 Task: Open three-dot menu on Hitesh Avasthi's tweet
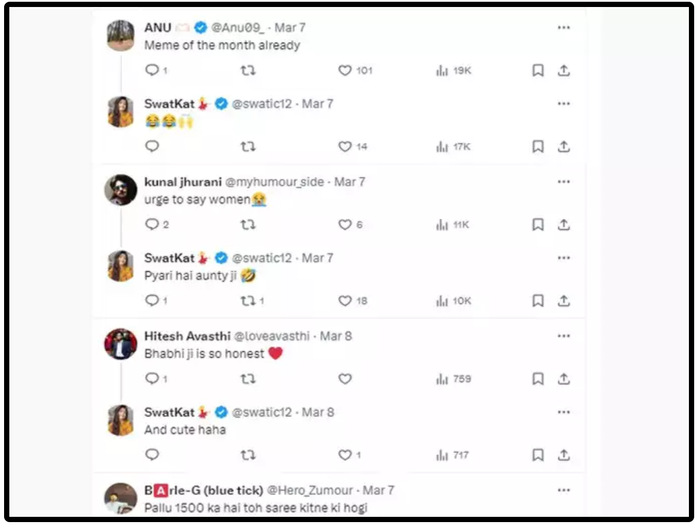pos(564,336)
